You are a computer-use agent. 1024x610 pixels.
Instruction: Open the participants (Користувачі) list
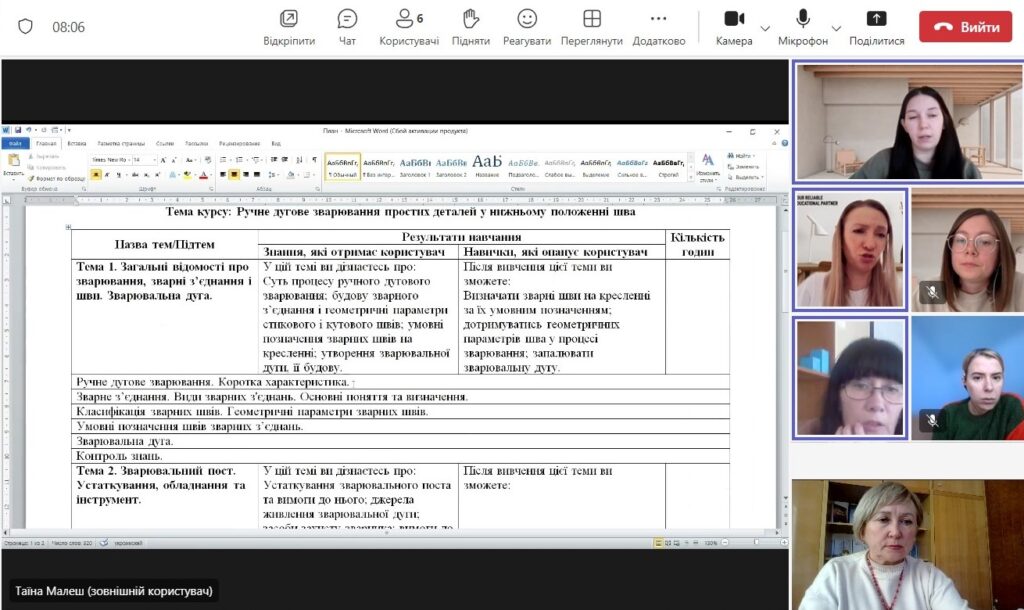[408, 27]
